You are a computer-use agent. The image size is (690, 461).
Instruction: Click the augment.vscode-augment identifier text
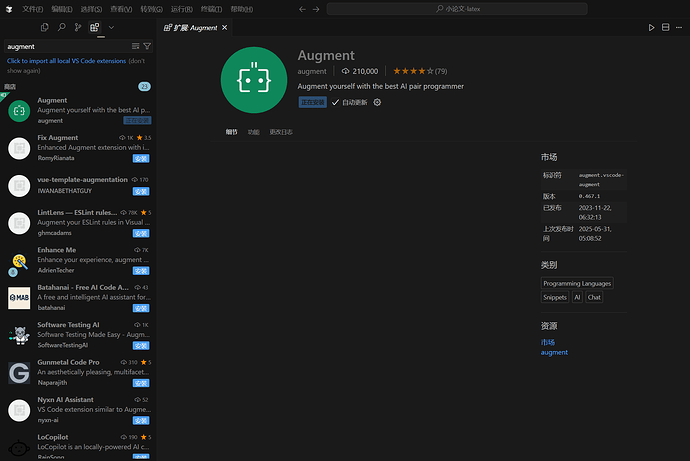point(601,179)
